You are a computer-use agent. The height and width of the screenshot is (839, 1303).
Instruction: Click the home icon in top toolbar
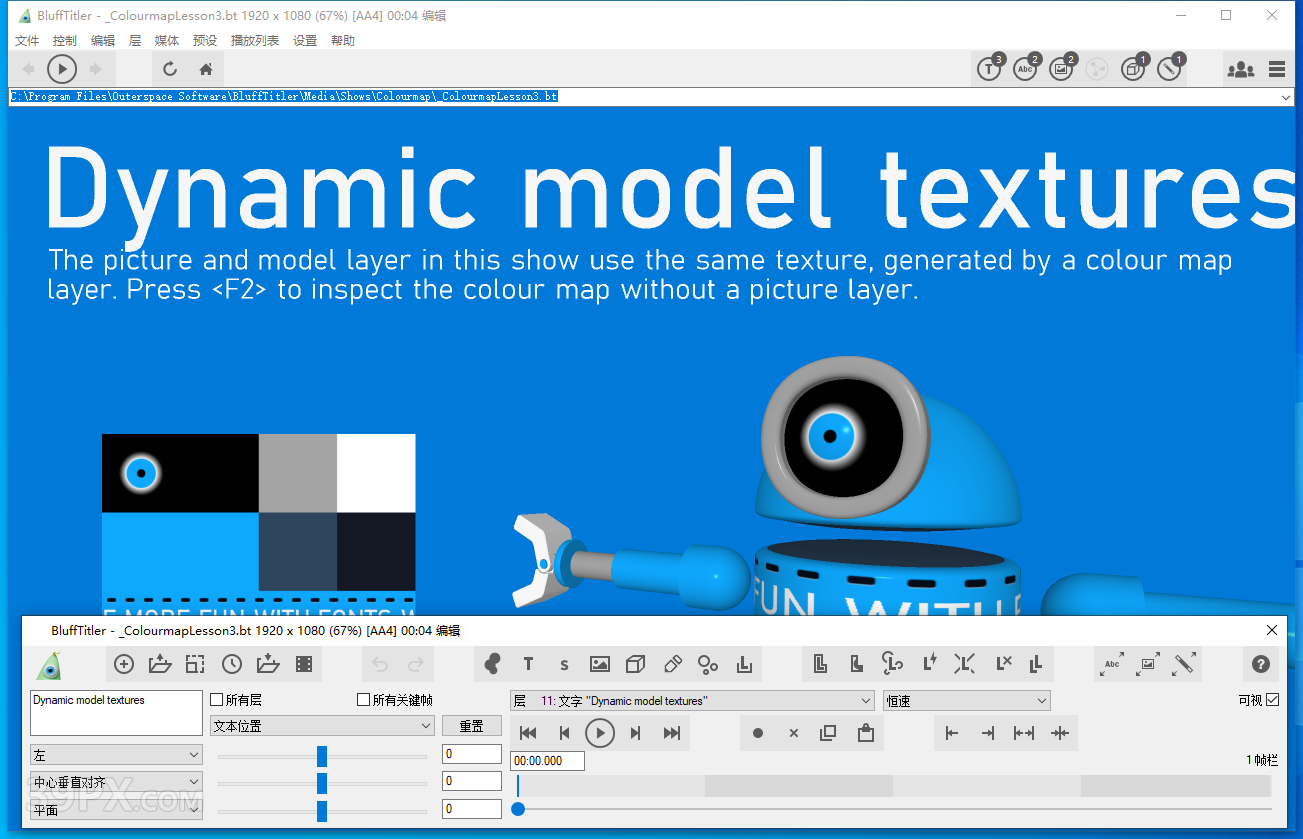pyautogui.click(x=206, y=69)
